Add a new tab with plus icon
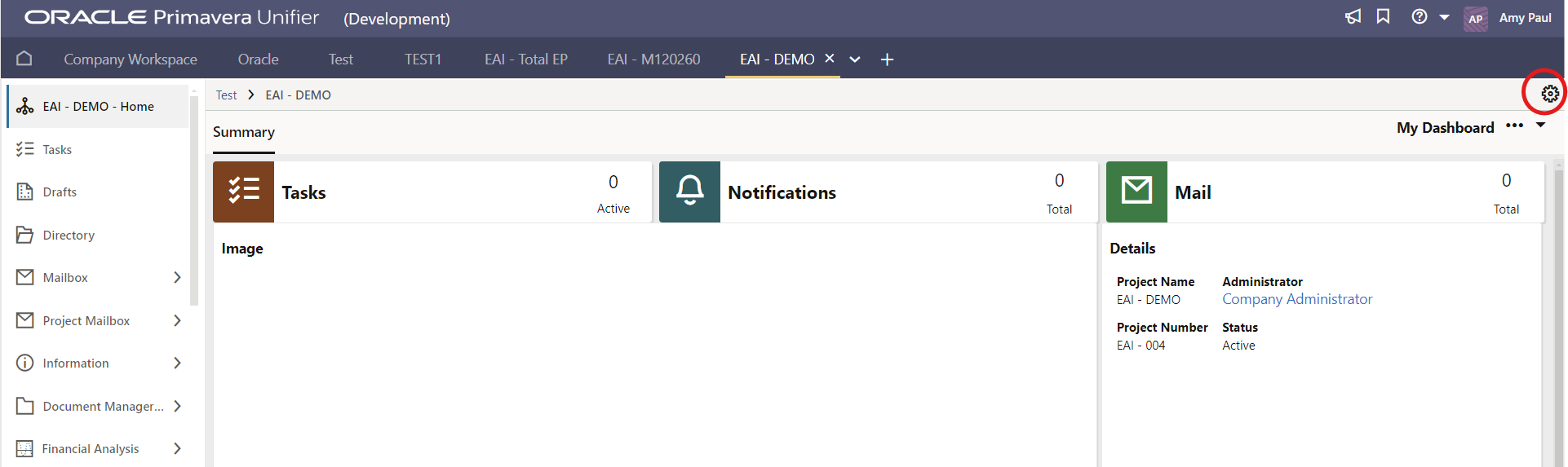This screenshot has width=1568, height=467. click(887, 59)
